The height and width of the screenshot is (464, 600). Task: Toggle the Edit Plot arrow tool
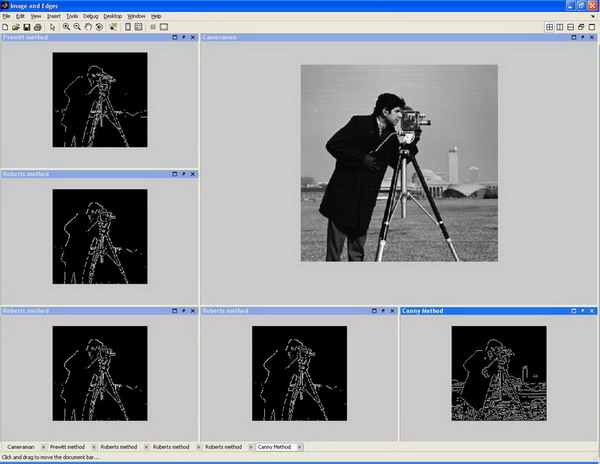[x=52, y=27]
